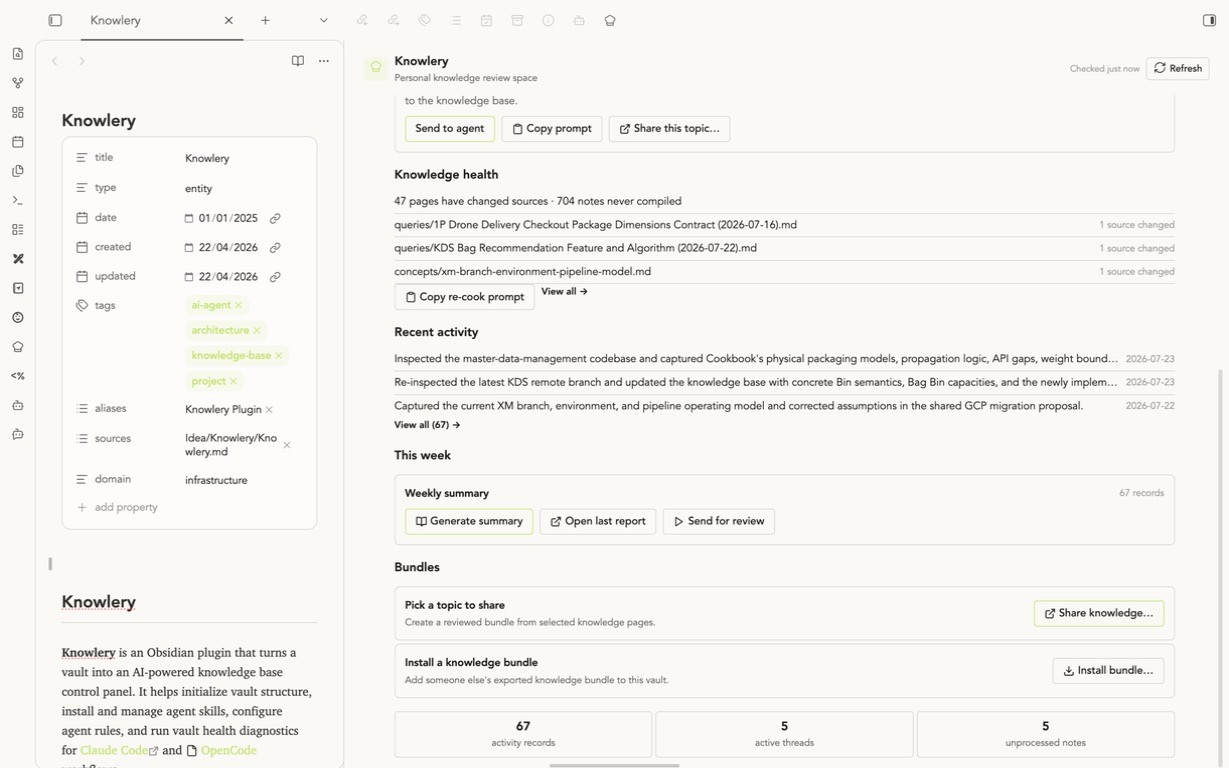The height and width of the screenshot is (768, 1229).
Task: Open the OpenCode link in note
Action: coord(228,751)
